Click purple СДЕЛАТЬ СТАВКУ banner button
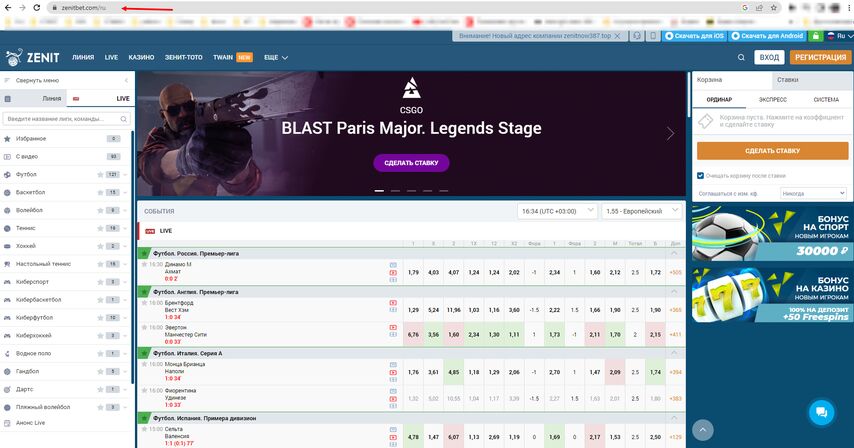 tap(411, 163)
